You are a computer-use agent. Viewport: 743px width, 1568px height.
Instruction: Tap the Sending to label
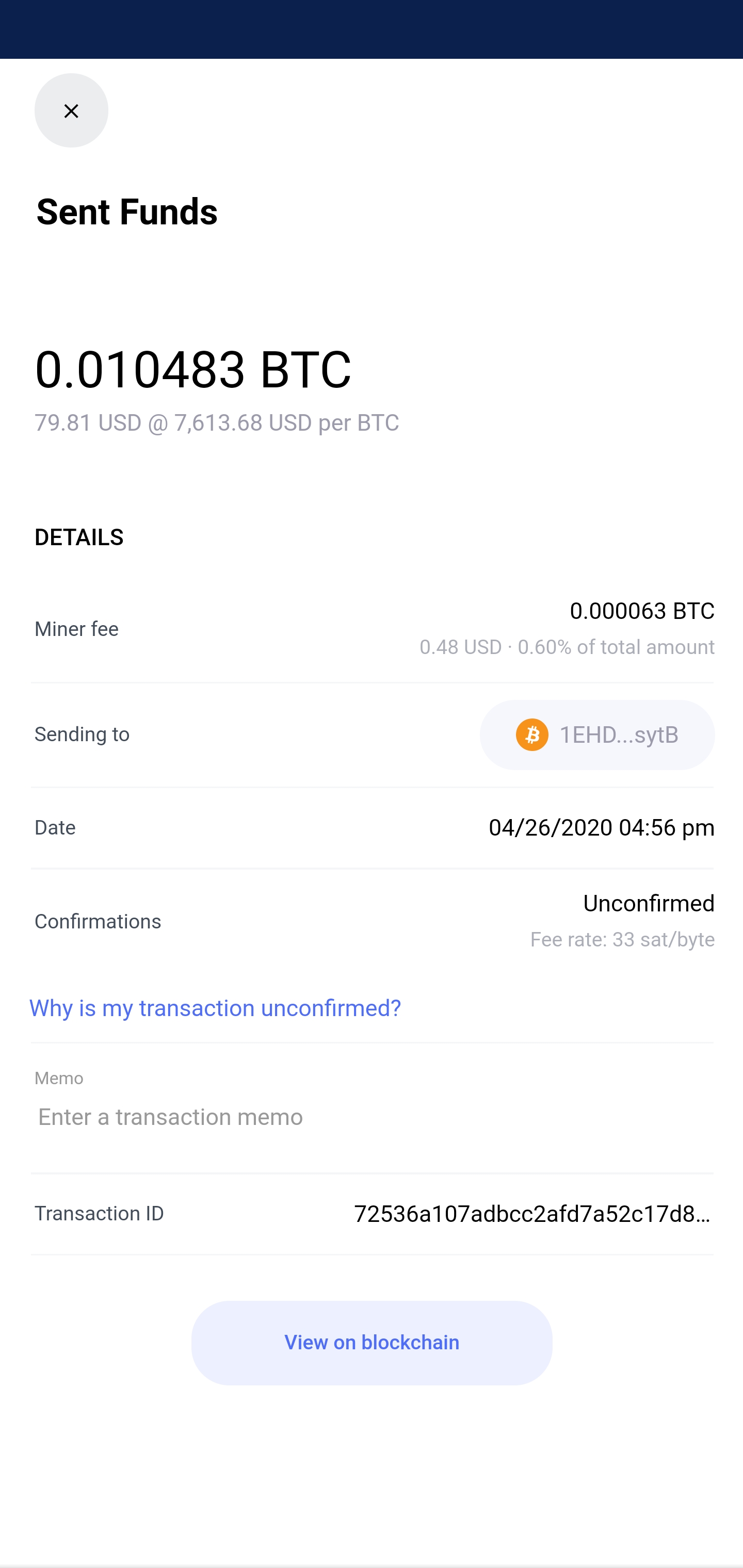click(82, 734)
